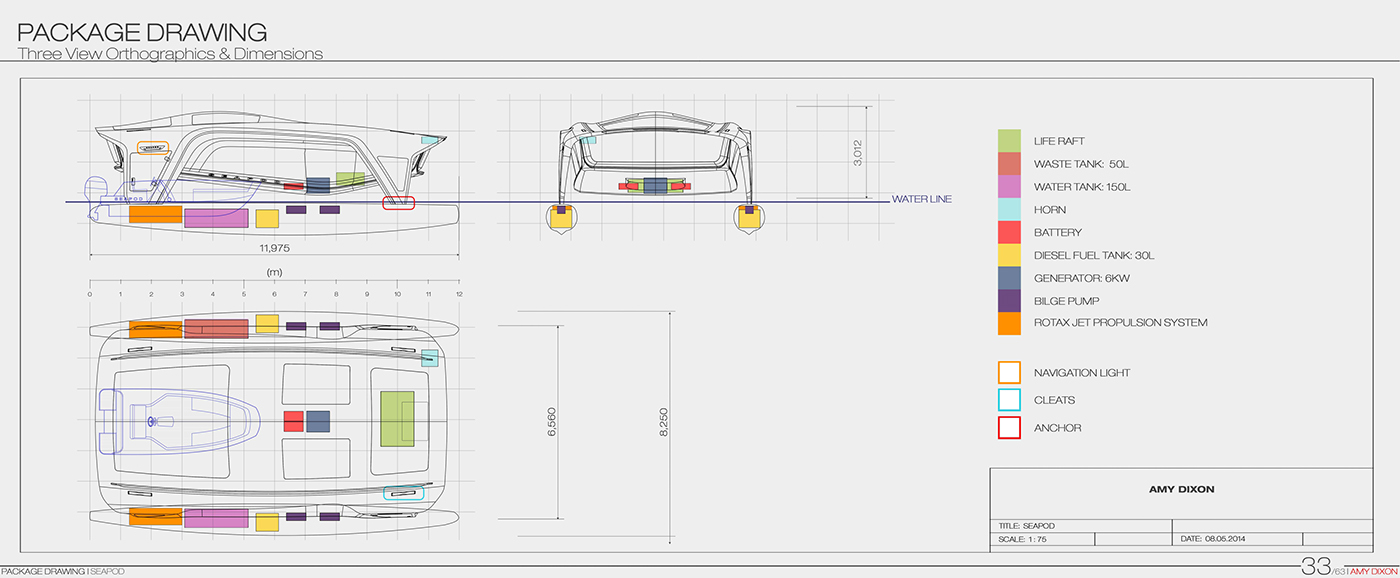Select the '(m)' unit label above ruler
The image size is (1400, 578).
(273, 272)
